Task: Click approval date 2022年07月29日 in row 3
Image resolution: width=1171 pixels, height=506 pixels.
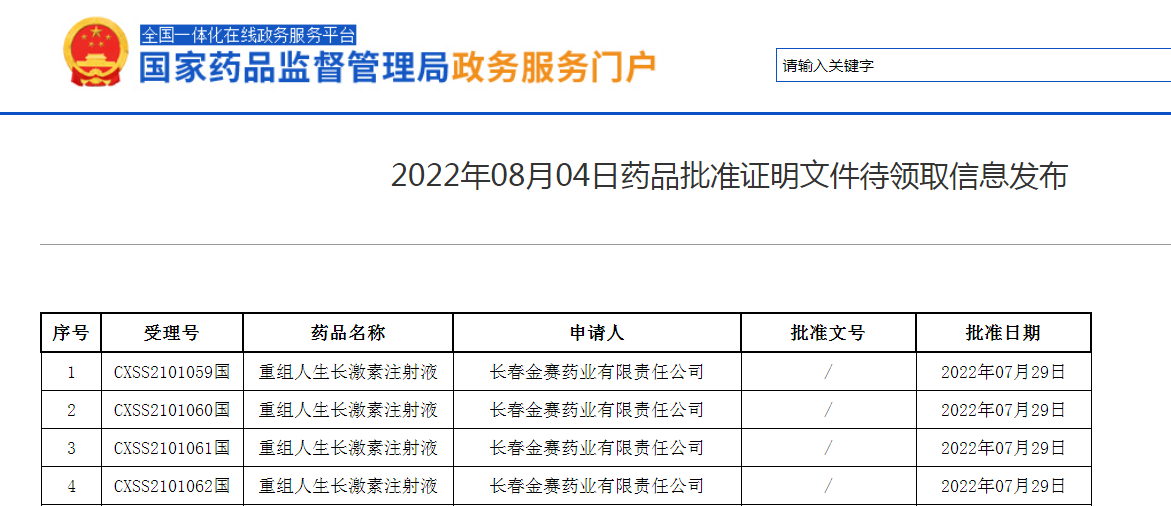Action: [1003, 448]
